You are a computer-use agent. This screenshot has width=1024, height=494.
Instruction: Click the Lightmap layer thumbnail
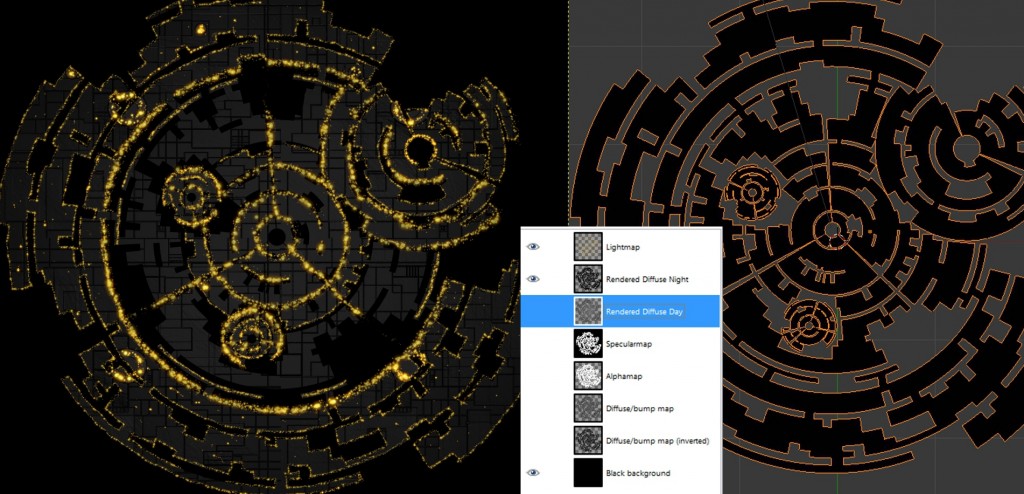point(588,246)
